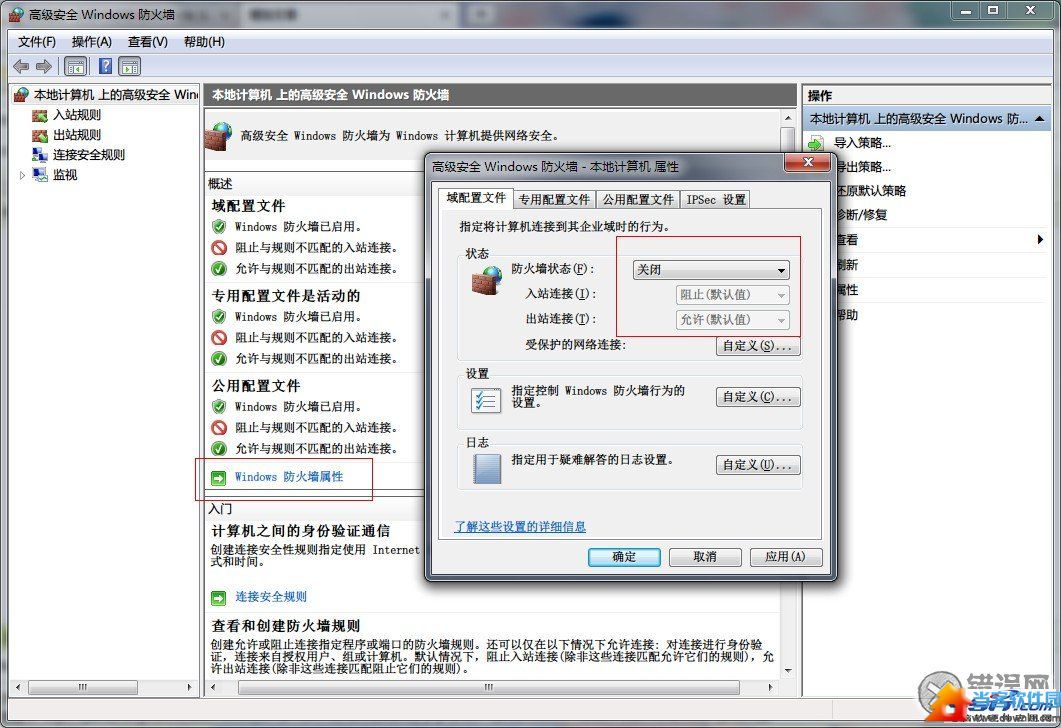Click the firewall globe icon in overview header
The width and height of the screenshot is (1061, 728).
coord(218,136)
